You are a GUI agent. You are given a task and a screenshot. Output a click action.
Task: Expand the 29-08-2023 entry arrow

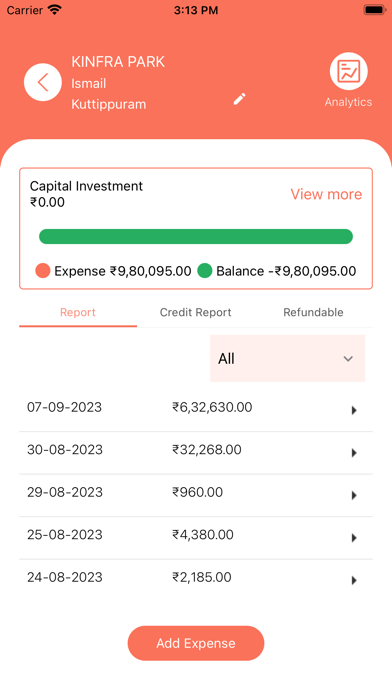coord(354,495)
